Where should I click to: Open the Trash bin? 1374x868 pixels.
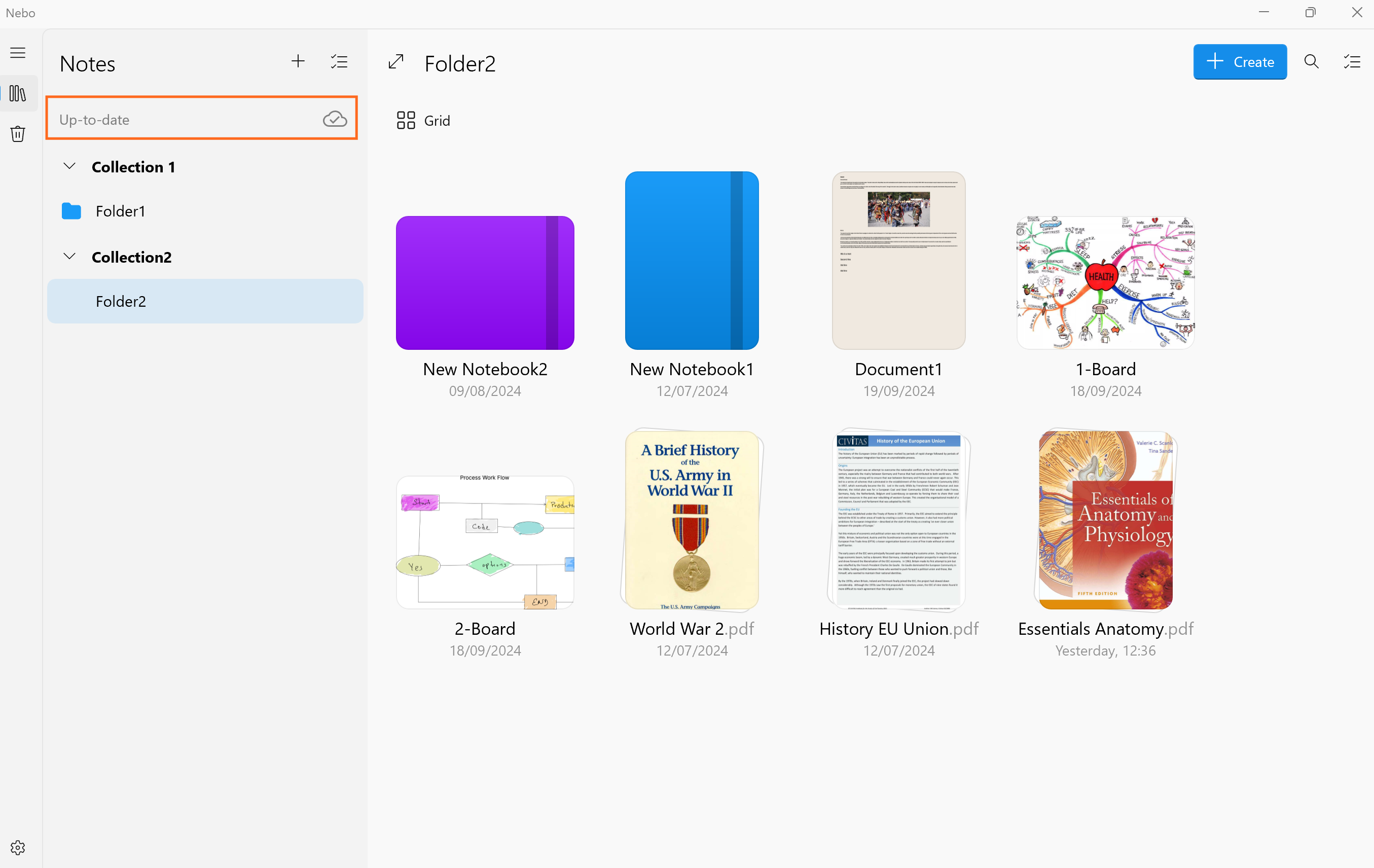tap(18, 134)
